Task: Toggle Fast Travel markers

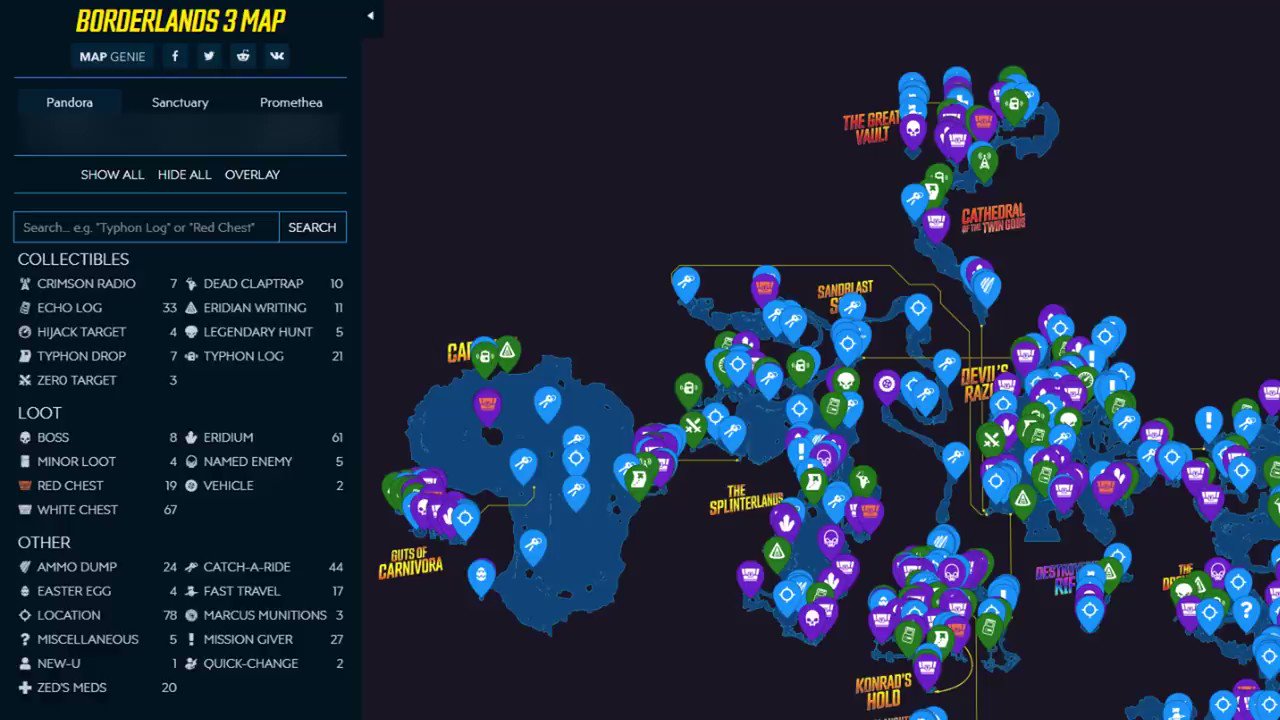Action: 264,591
